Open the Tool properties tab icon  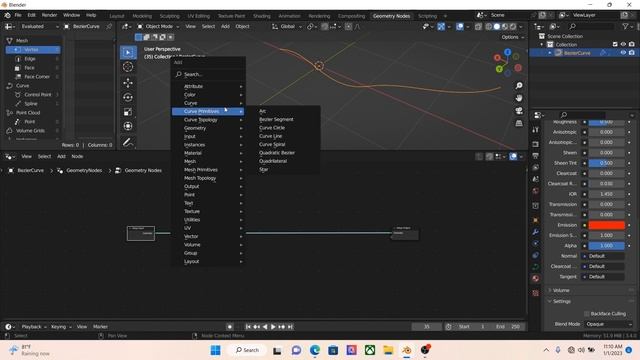(x=536, y=130)
